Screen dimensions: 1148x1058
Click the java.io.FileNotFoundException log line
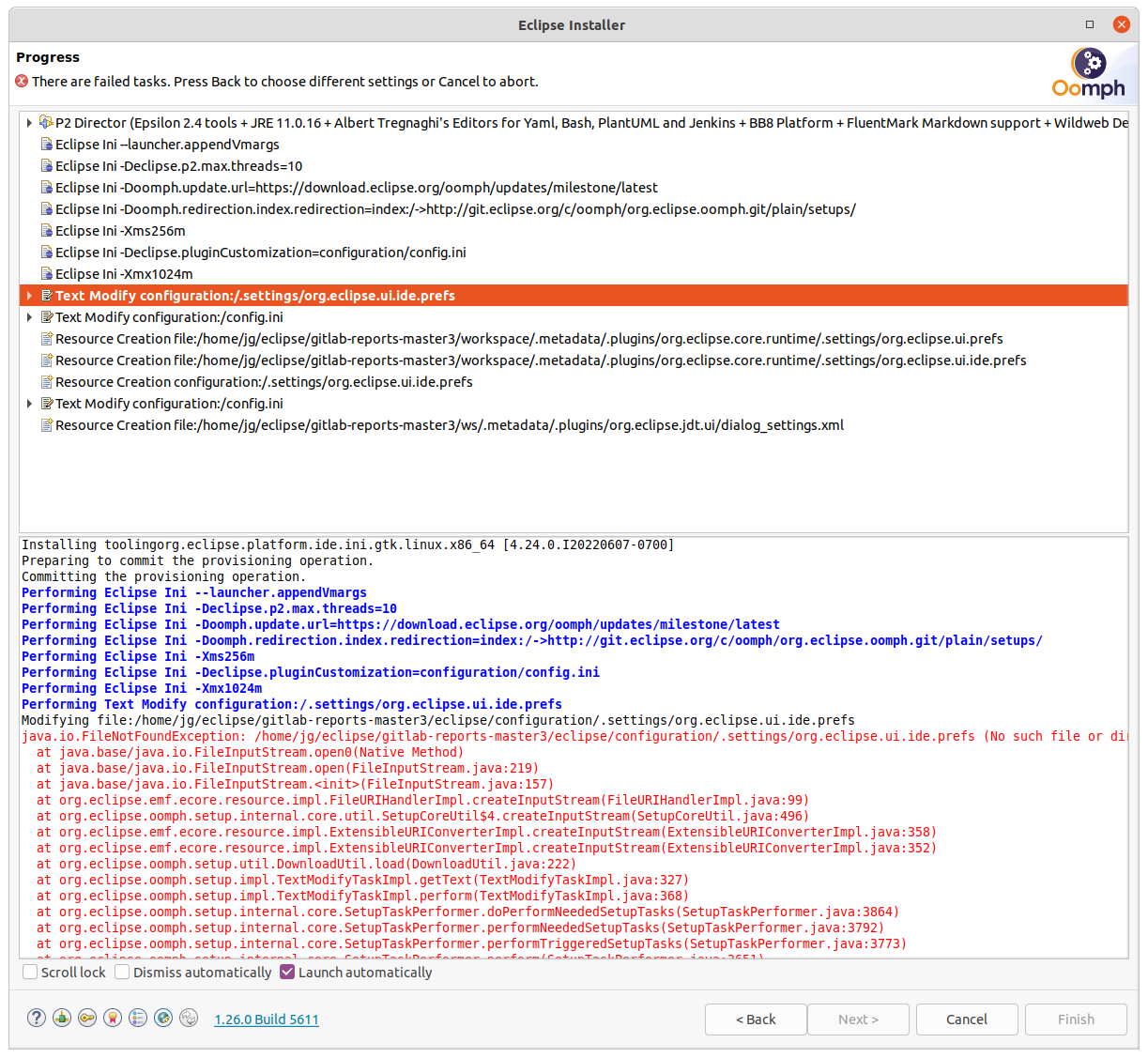[574, 736]
